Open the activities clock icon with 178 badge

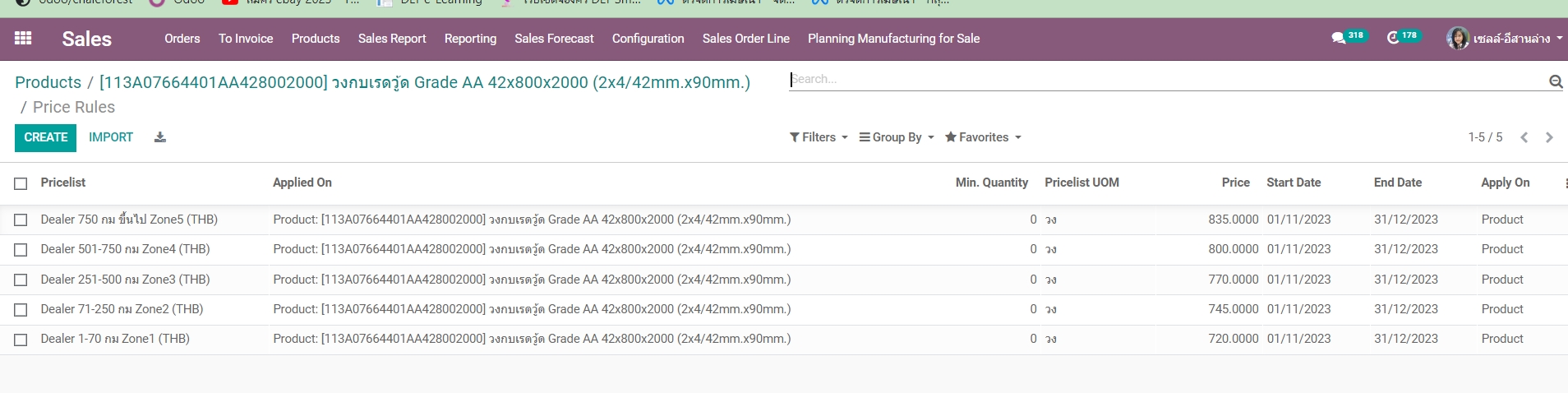[x=1393, y=38]
